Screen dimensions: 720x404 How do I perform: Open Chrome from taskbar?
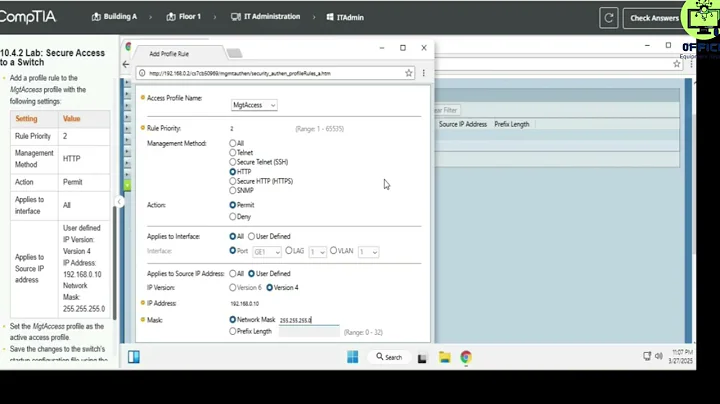[x=466, y=357]
